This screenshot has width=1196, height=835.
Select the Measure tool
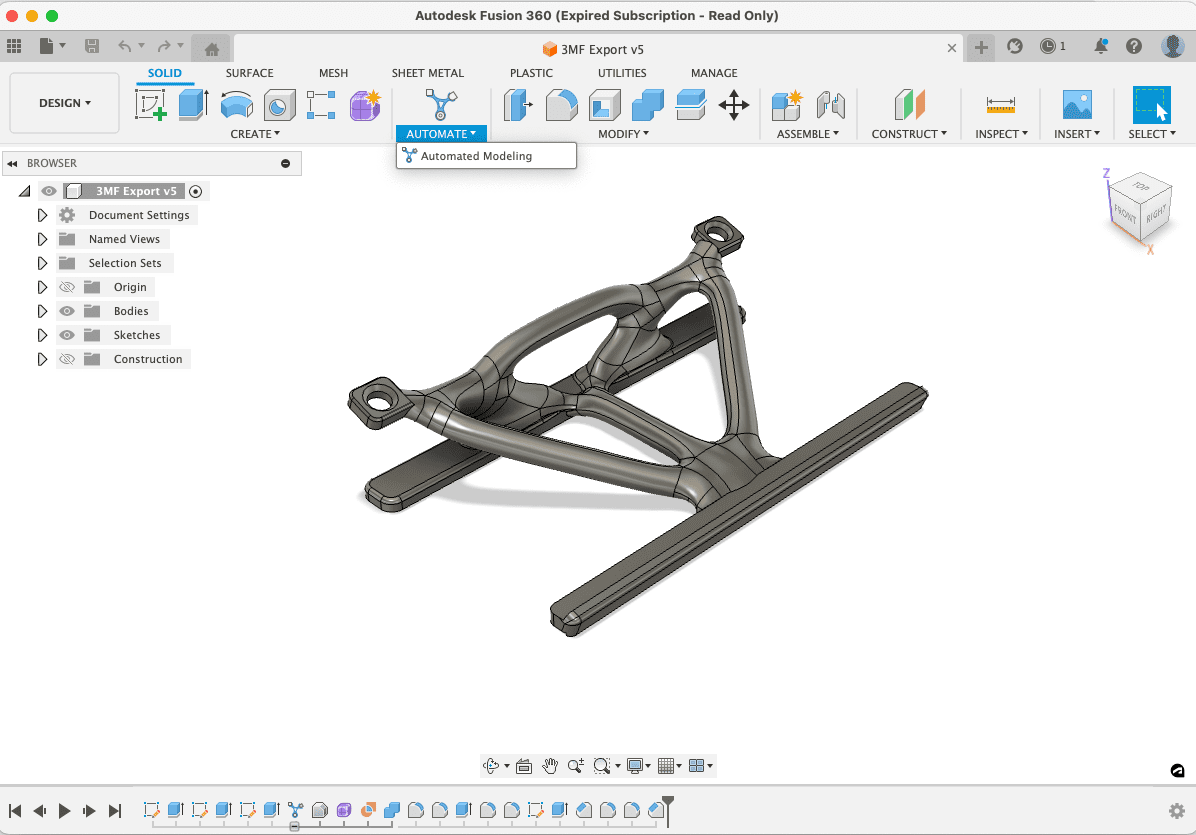point(1001,104)
